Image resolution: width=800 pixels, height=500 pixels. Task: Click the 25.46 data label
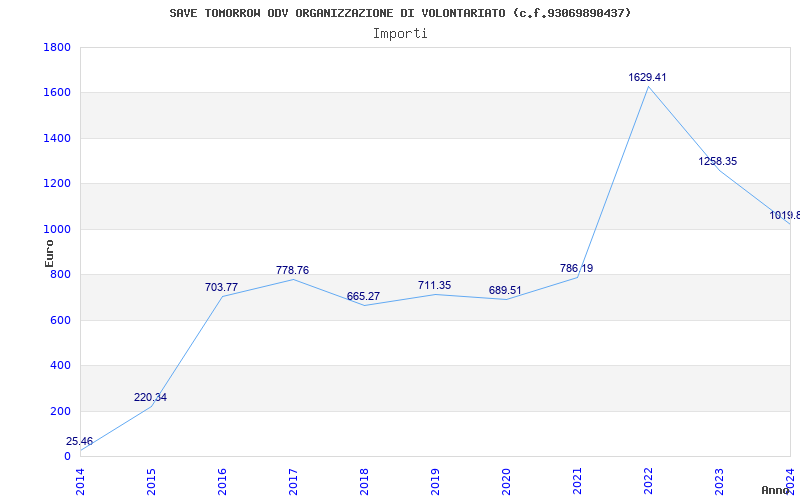[79, 441]
